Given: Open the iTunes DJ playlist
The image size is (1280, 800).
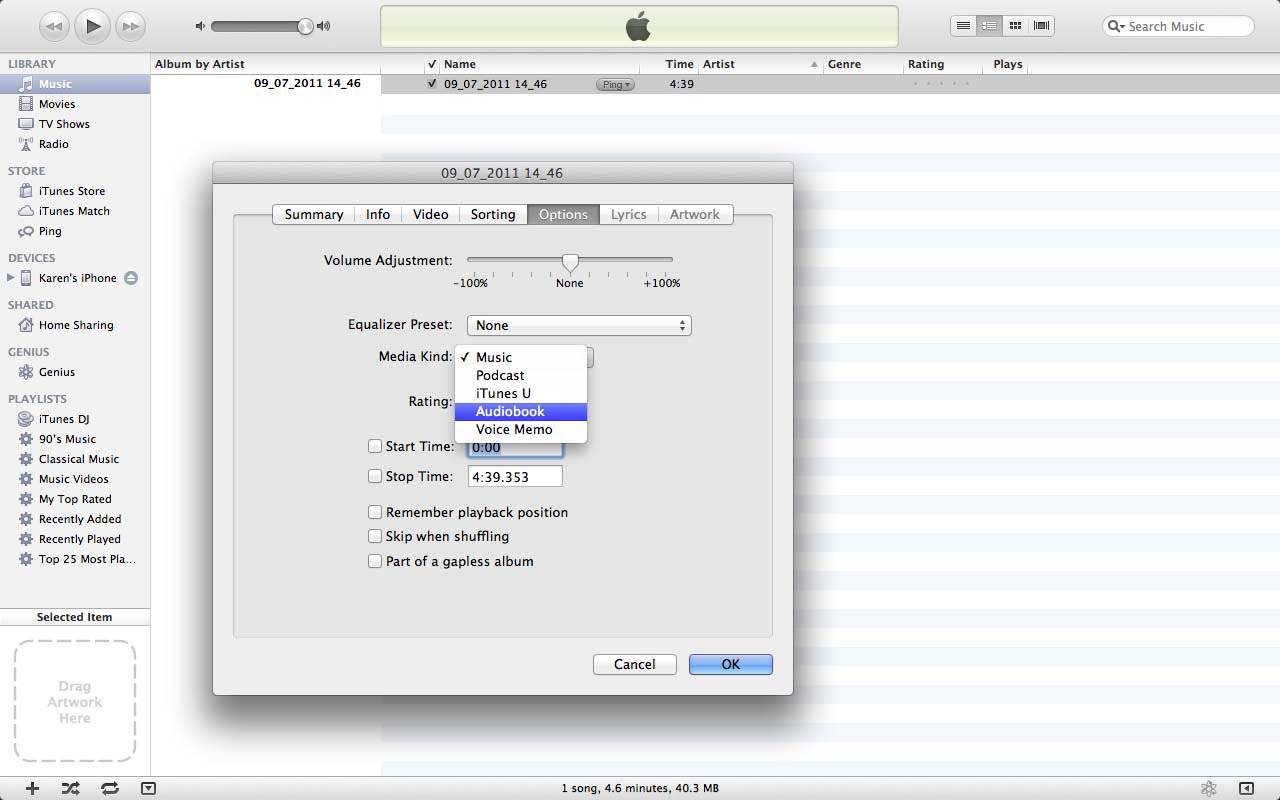Looking at the screenshot, I should [x=75, y=419].
